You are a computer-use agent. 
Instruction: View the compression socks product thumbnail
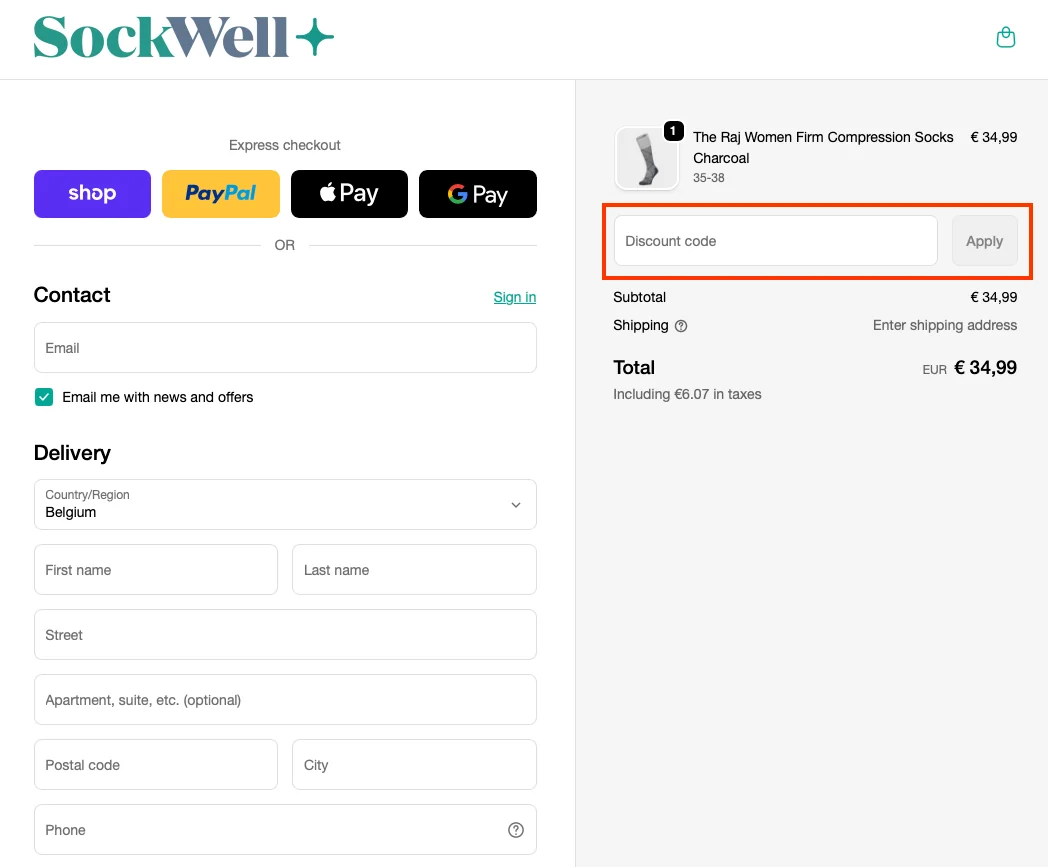pyautogui.click(x=646, y=157)
